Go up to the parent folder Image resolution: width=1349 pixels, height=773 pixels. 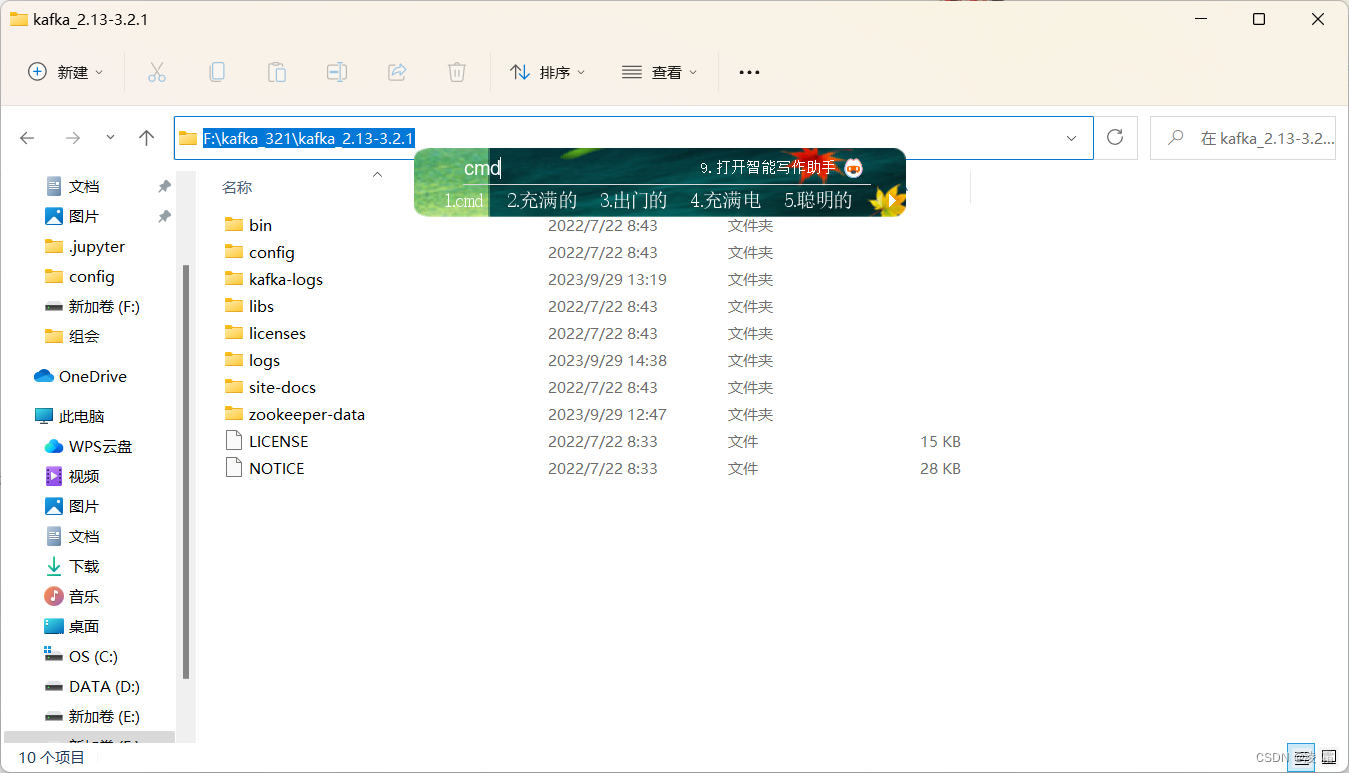(x=146, y=138)
